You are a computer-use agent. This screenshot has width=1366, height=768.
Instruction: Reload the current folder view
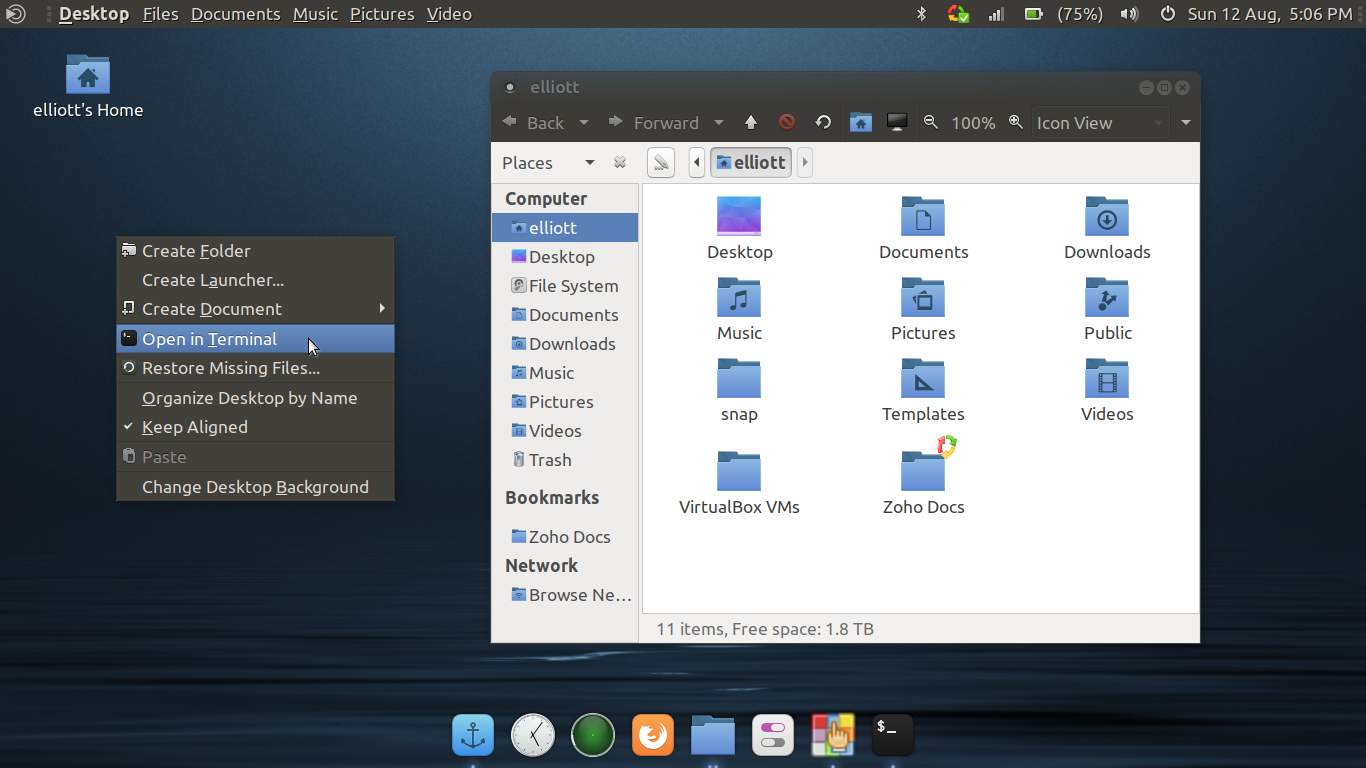(x=823, y=123)
